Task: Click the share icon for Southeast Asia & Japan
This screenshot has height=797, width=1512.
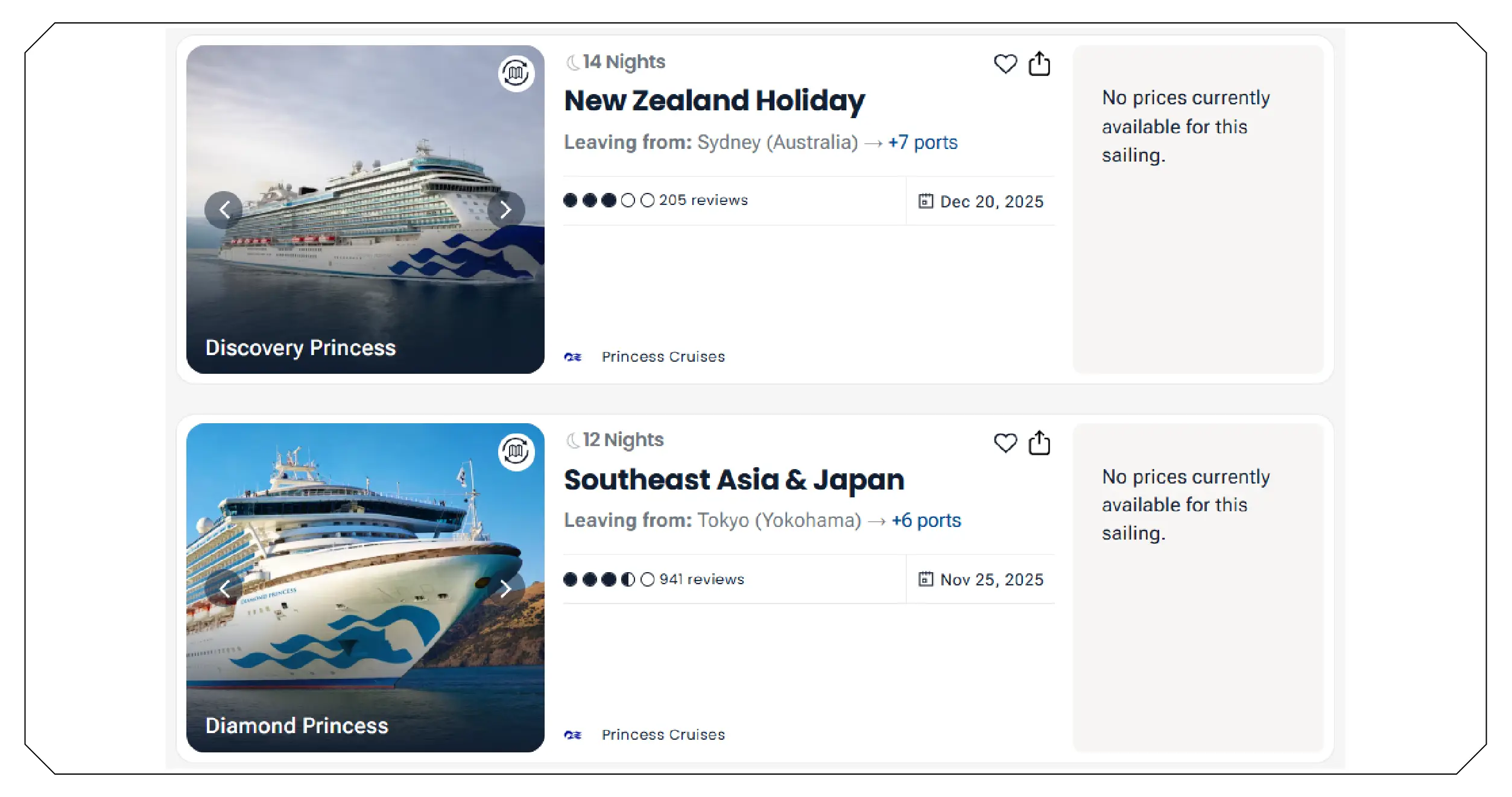Action: coord(1039,443)
